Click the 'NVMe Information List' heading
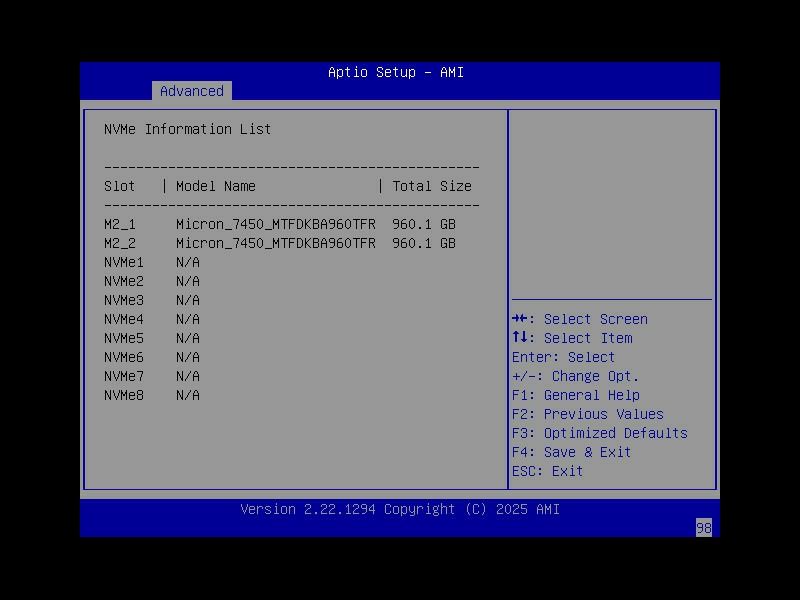Screen dimensions: 800x600 tap(187, 130)
